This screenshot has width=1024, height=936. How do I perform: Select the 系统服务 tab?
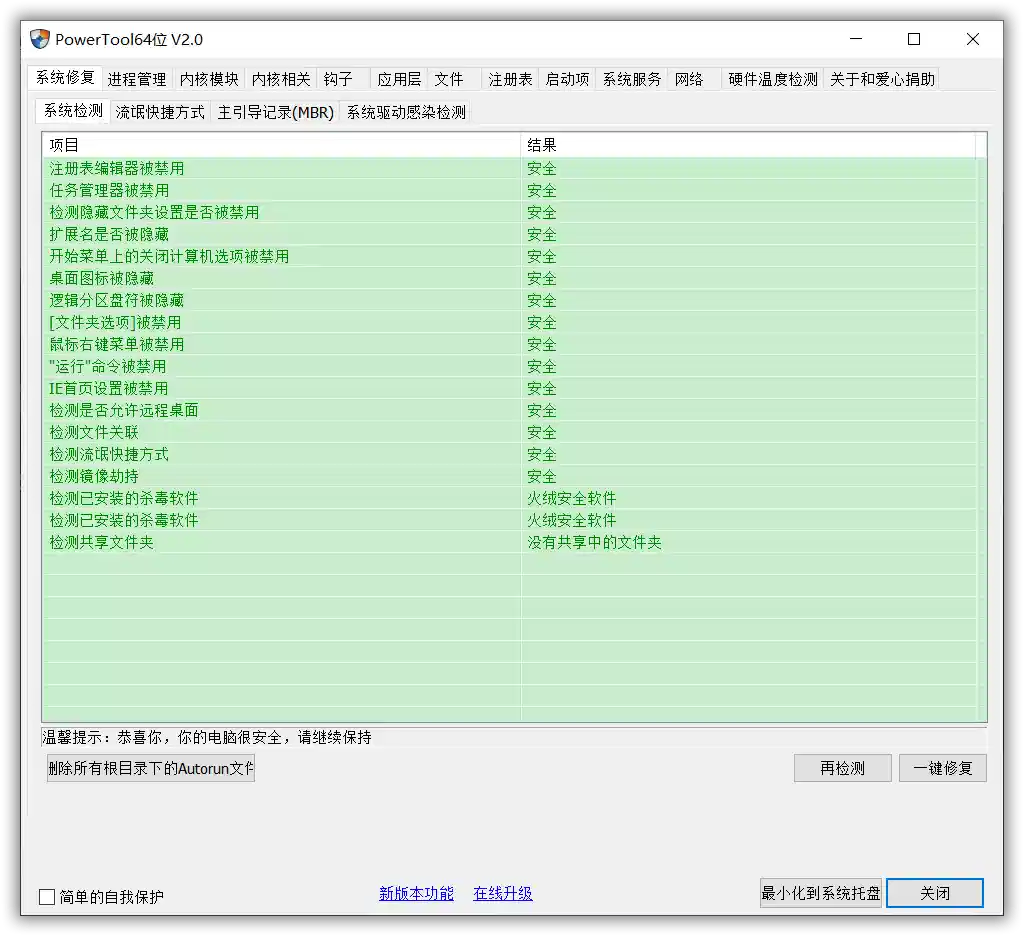point(631,79)
